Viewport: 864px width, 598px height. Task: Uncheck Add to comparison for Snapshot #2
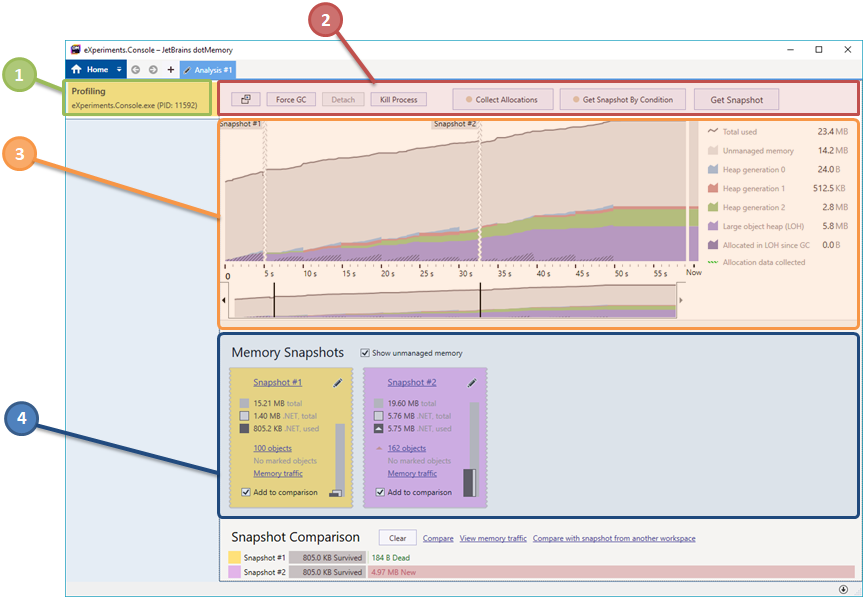coord(380,492)
